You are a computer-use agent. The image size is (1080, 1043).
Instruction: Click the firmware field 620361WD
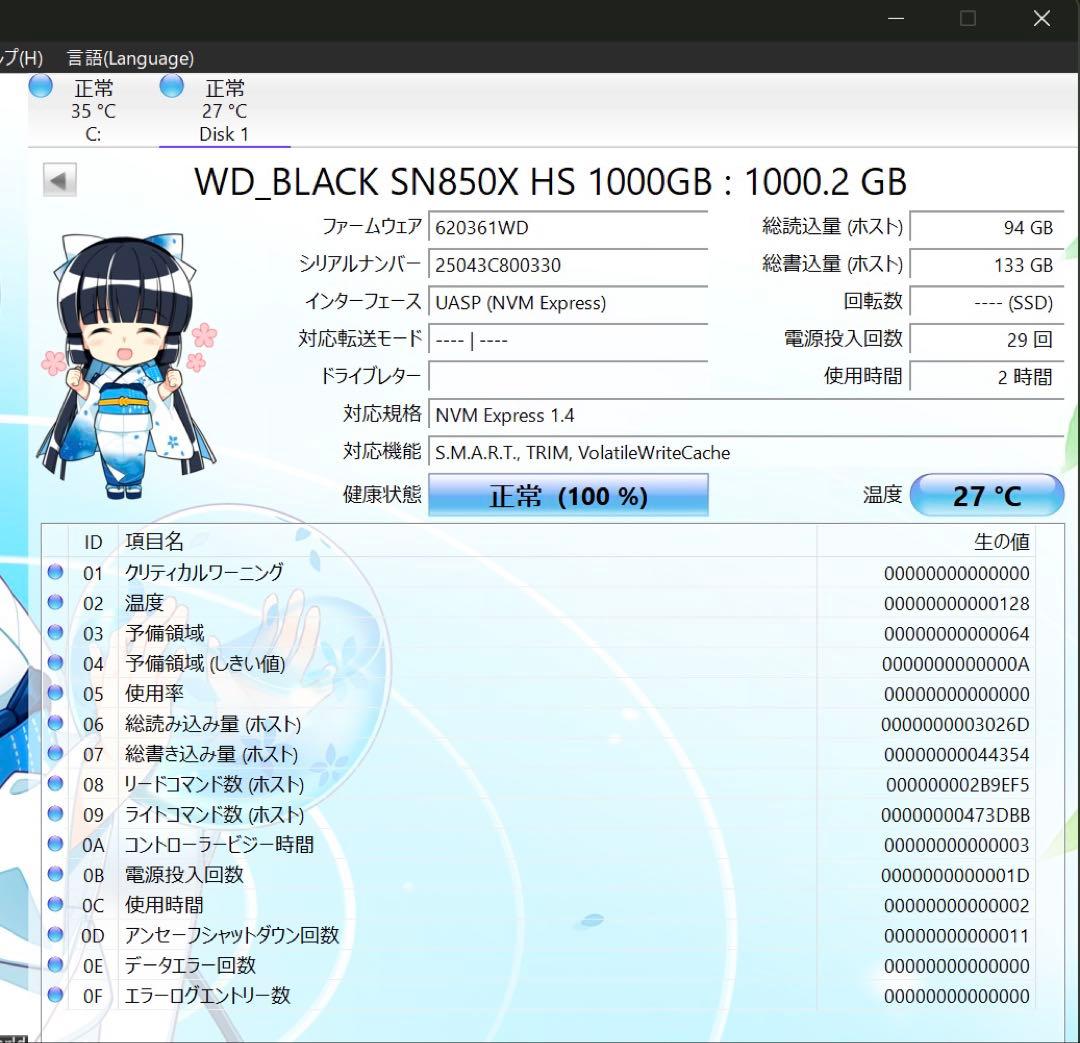coord(568,227)
